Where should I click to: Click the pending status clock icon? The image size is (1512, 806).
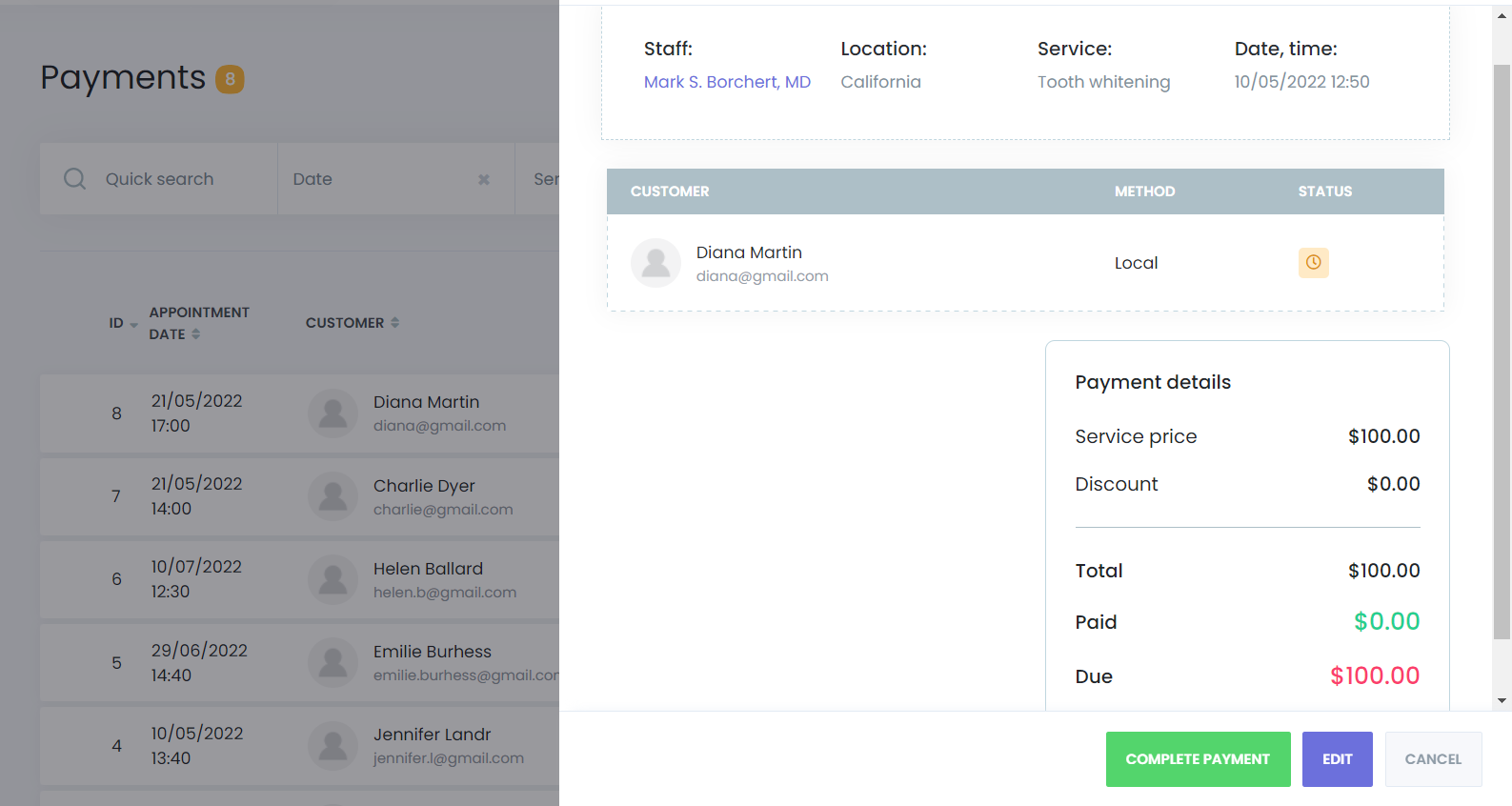[x=1313, y=262]
